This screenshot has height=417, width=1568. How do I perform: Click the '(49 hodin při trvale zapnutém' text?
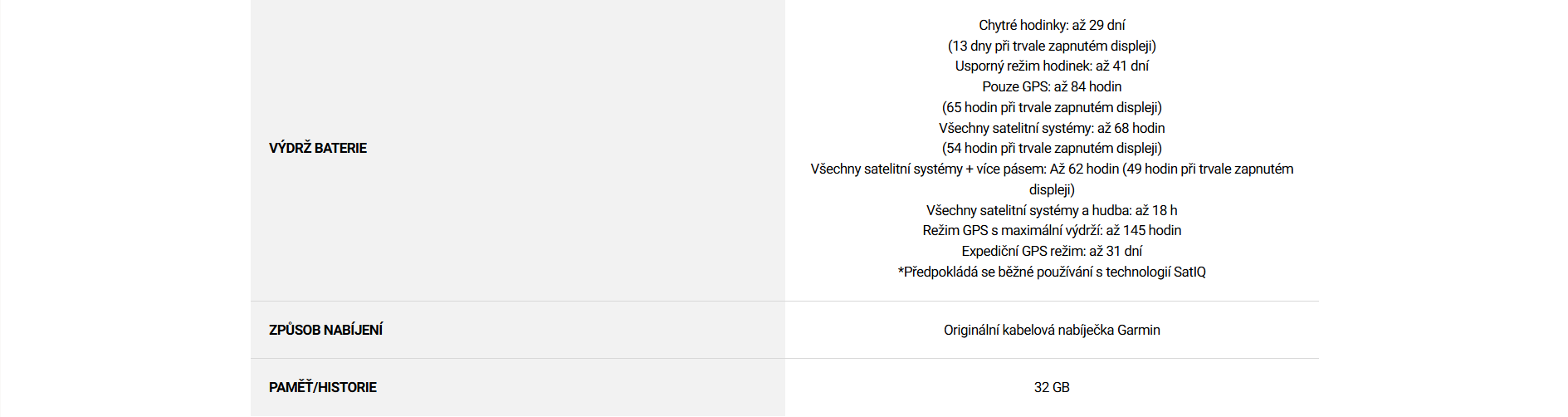click(x=1208, y=169)
